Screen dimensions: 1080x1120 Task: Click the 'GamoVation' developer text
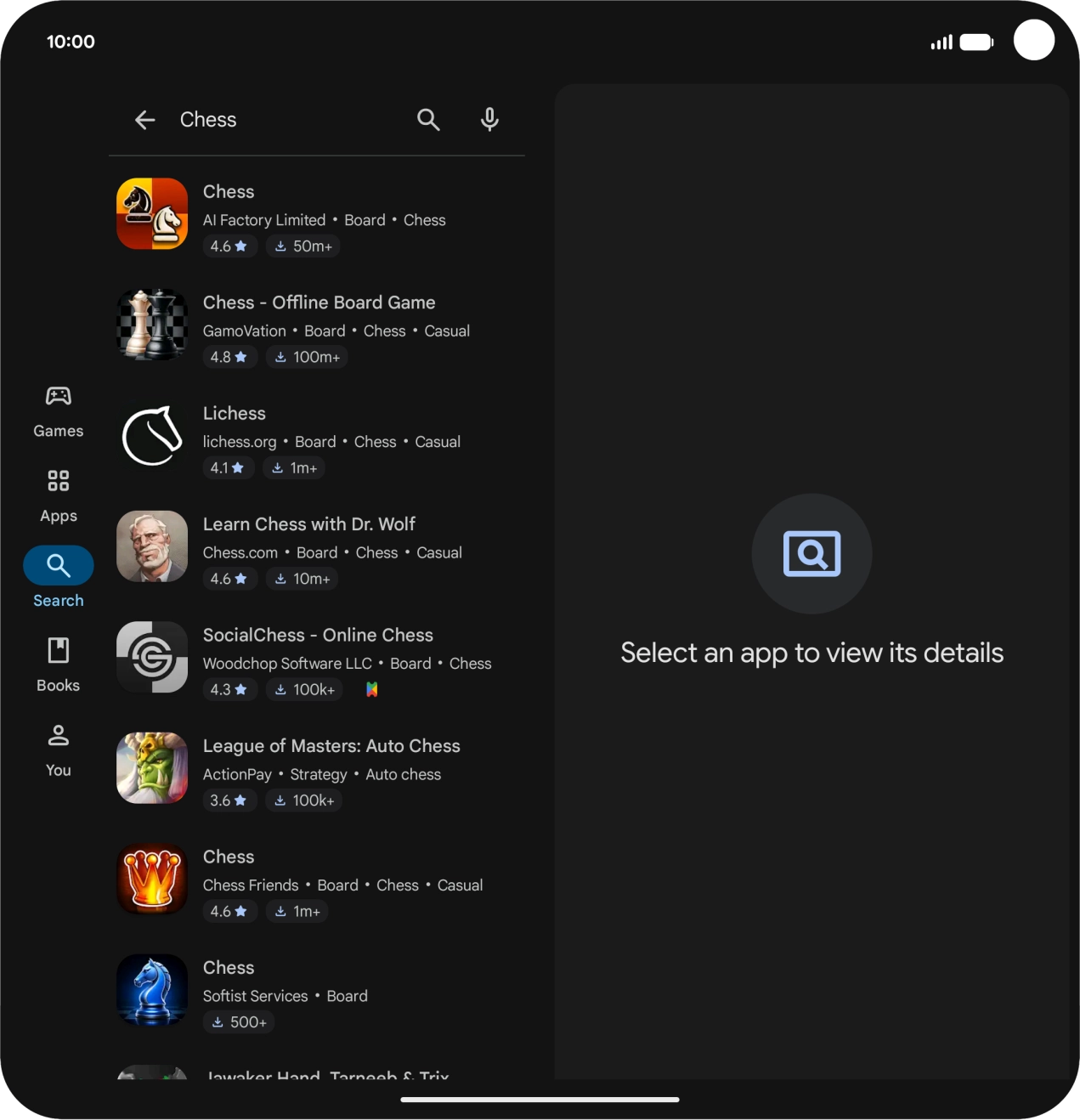point(245,331)
